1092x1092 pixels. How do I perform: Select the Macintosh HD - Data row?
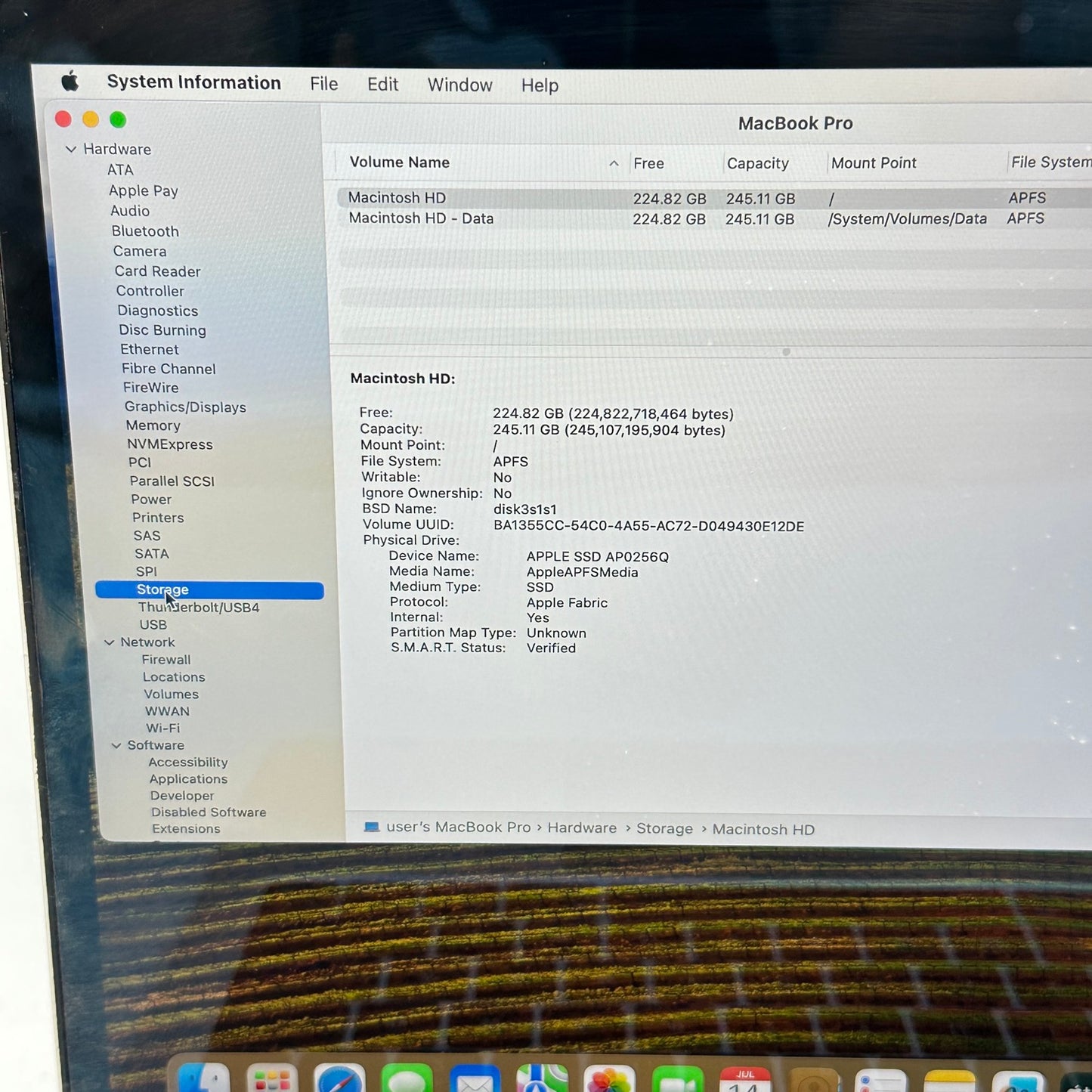click(x=714, y=218)
